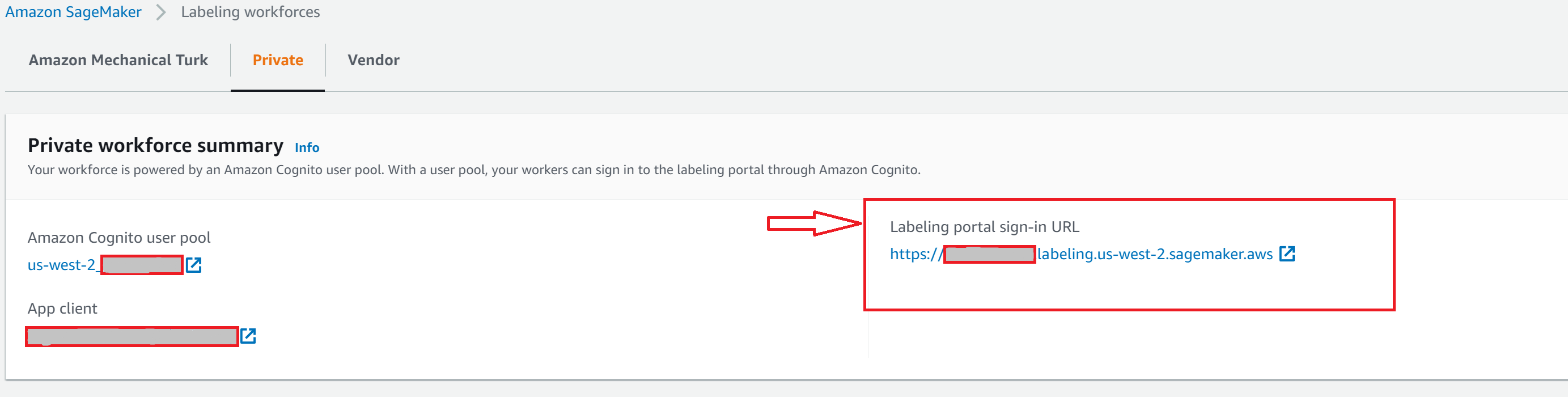Click the red arrow annotation

coord(815,223)
